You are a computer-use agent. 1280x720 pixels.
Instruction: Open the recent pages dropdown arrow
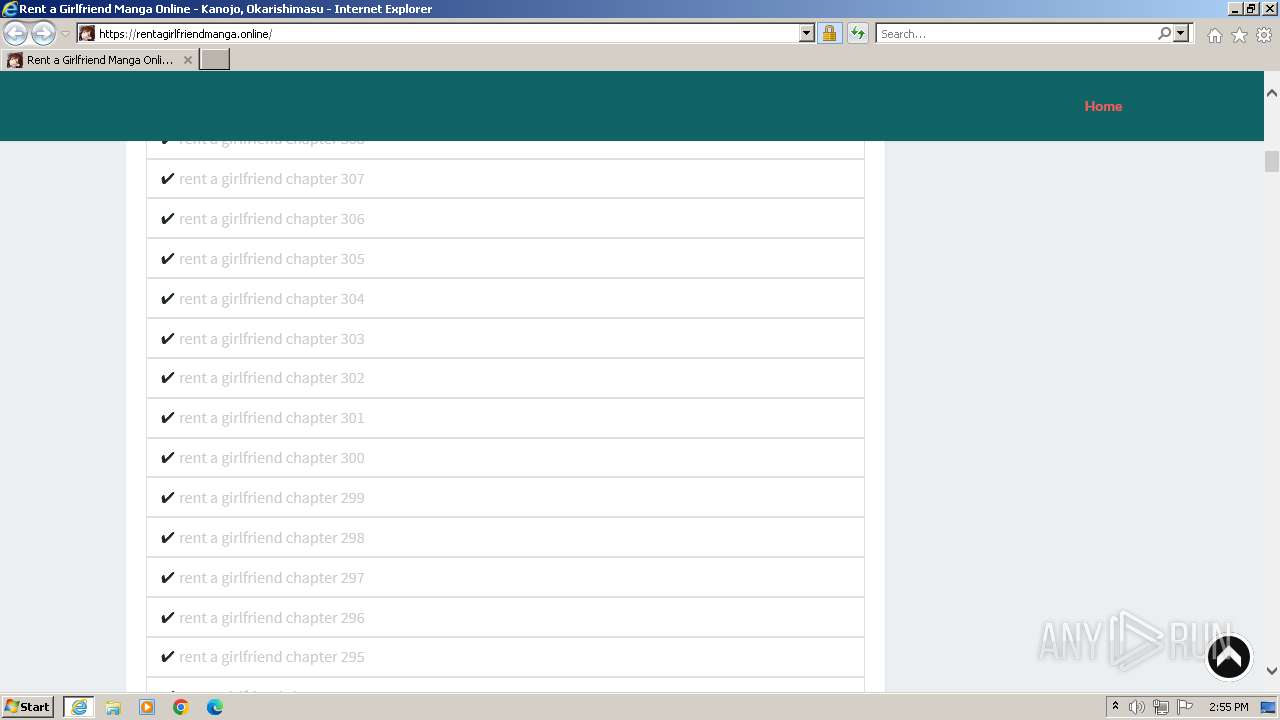66,34
